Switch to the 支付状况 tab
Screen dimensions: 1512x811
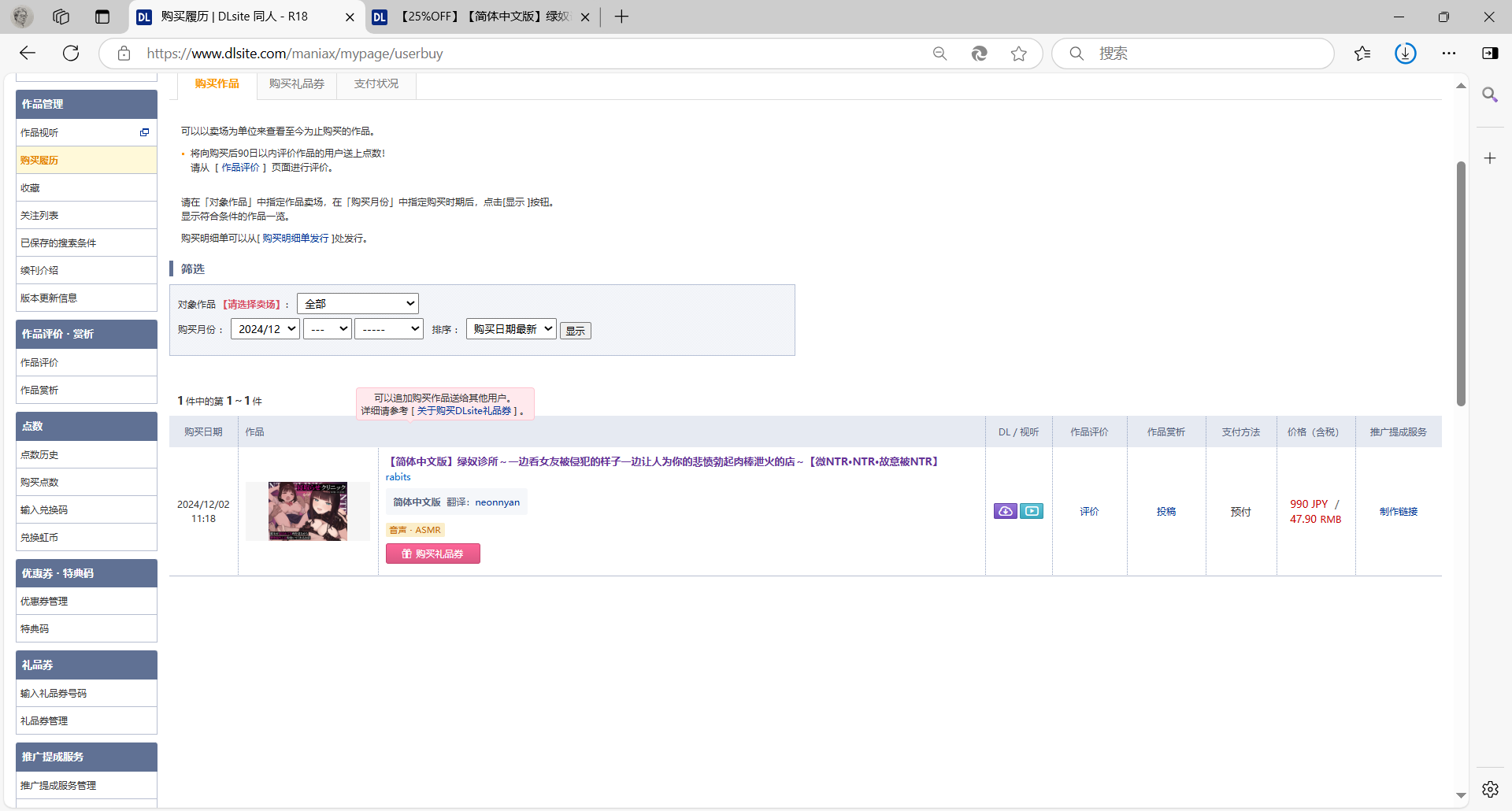tap(376, 83)
